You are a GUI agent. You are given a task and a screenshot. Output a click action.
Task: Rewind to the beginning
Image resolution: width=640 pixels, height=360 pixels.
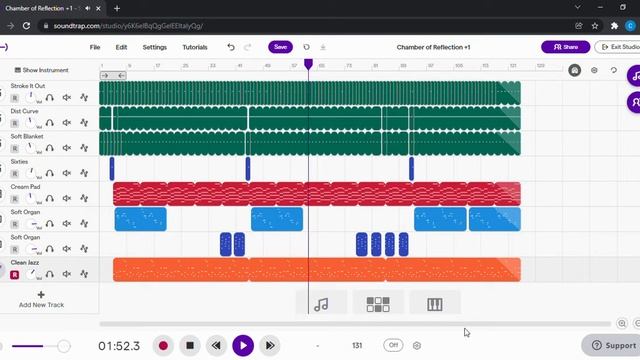coord(216,346)
